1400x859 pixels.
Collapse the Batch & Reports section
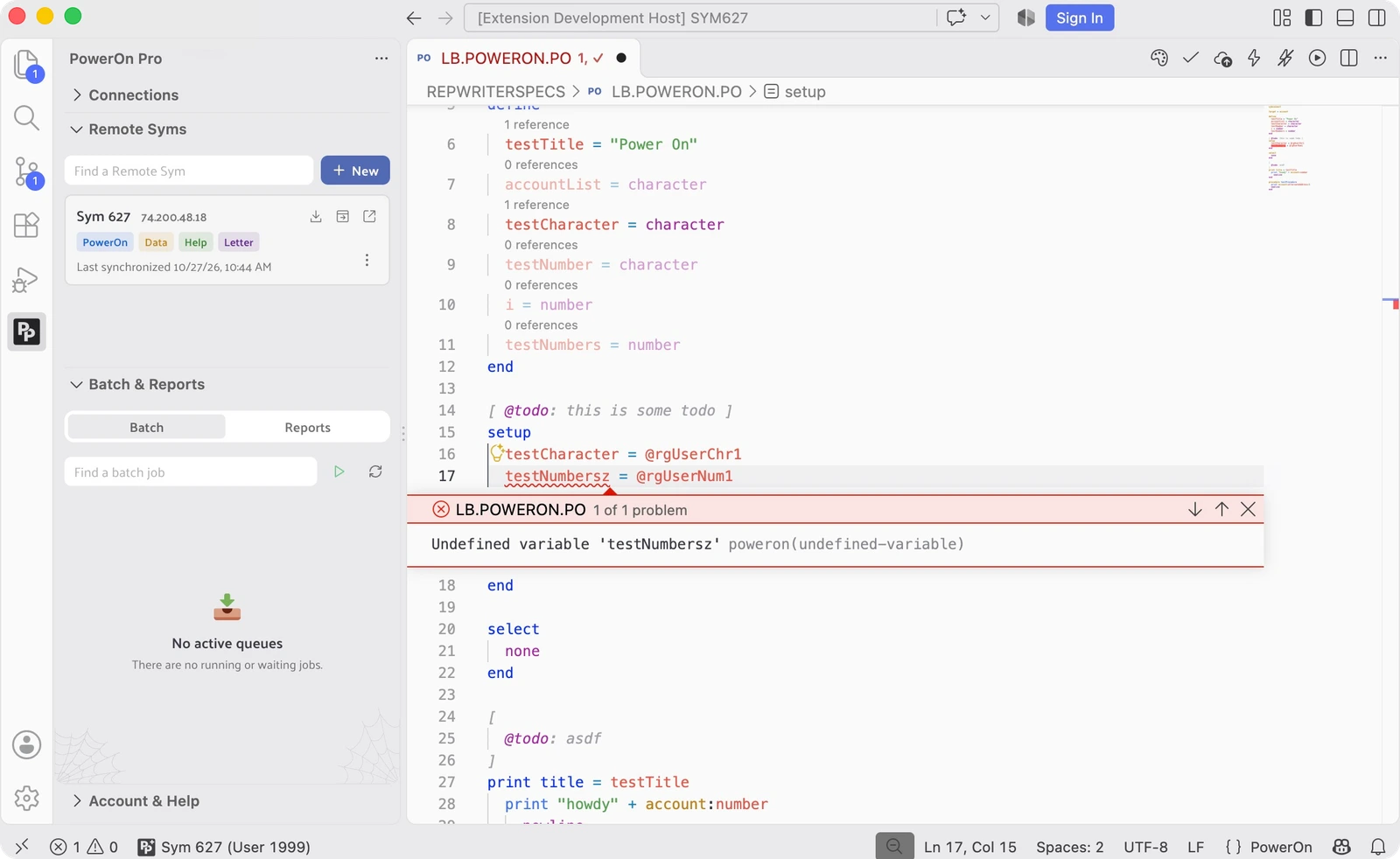click(x=227, y=384)
